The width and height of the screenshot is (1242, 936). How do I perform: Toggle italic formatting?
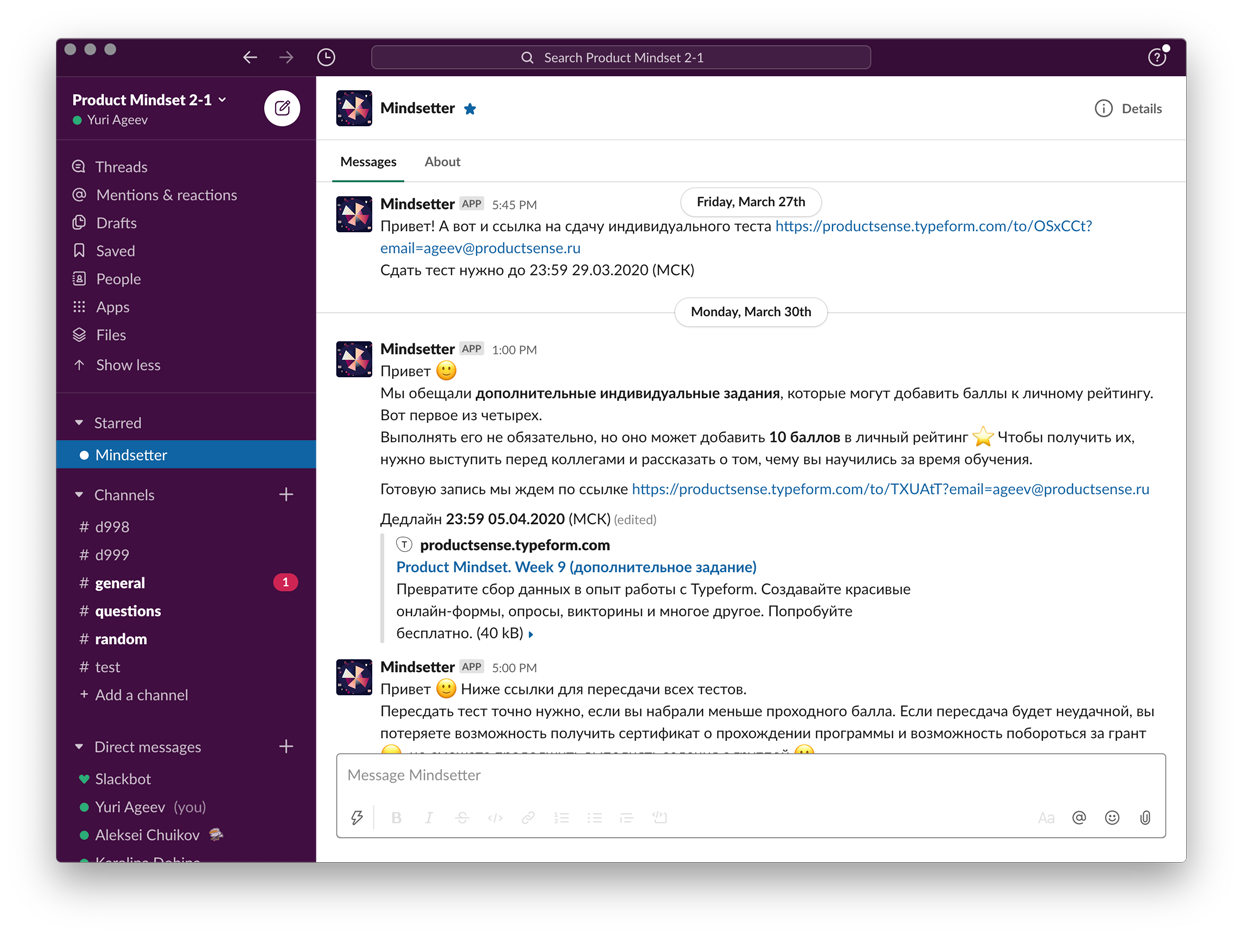coord(429,818)
